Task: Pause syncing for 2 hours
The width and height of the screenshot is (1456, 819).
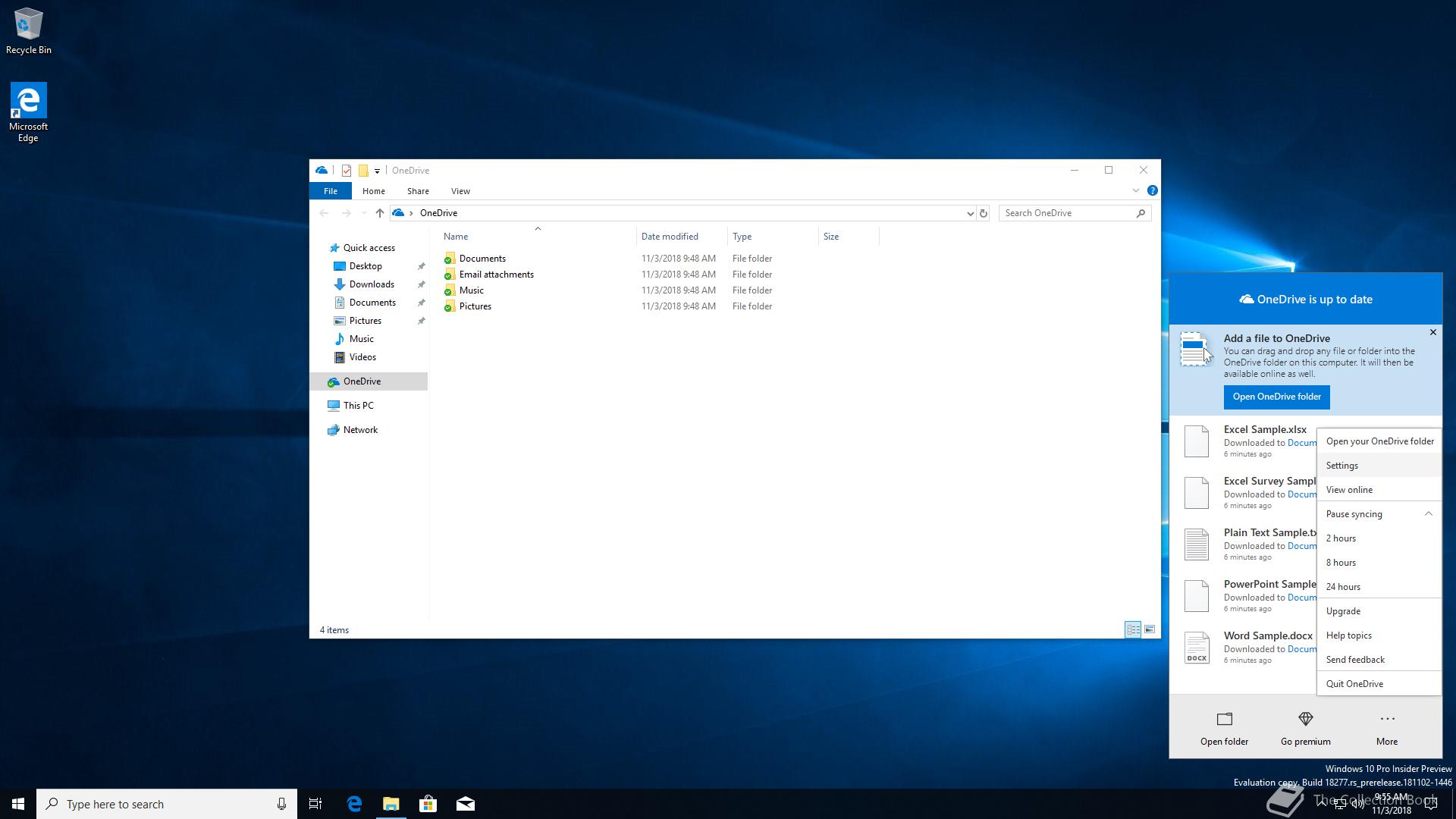Action: (1379, 538)
